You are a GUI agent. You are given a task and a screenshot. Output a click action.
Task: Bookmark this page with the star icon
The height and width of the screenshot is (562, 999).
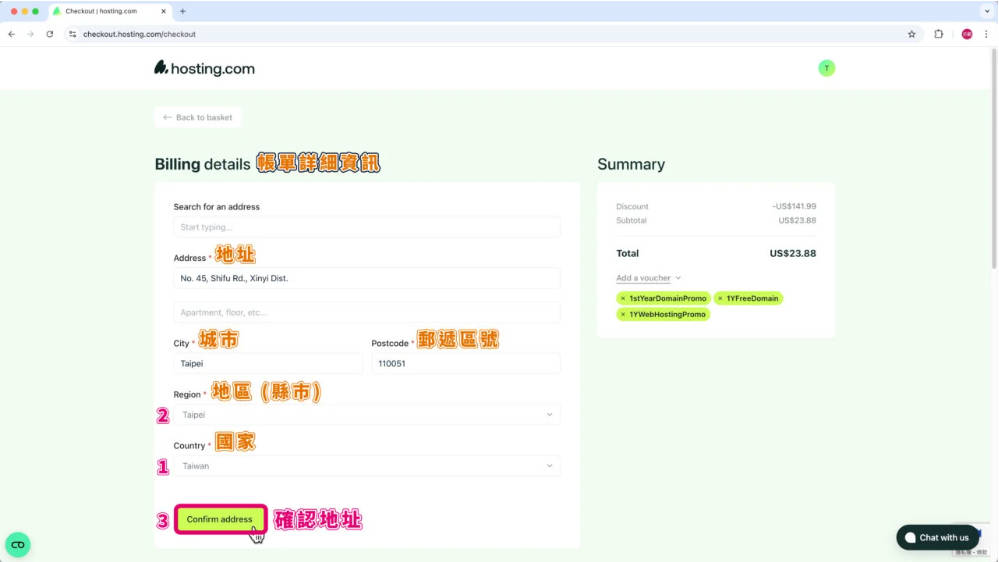click(912, 34)
